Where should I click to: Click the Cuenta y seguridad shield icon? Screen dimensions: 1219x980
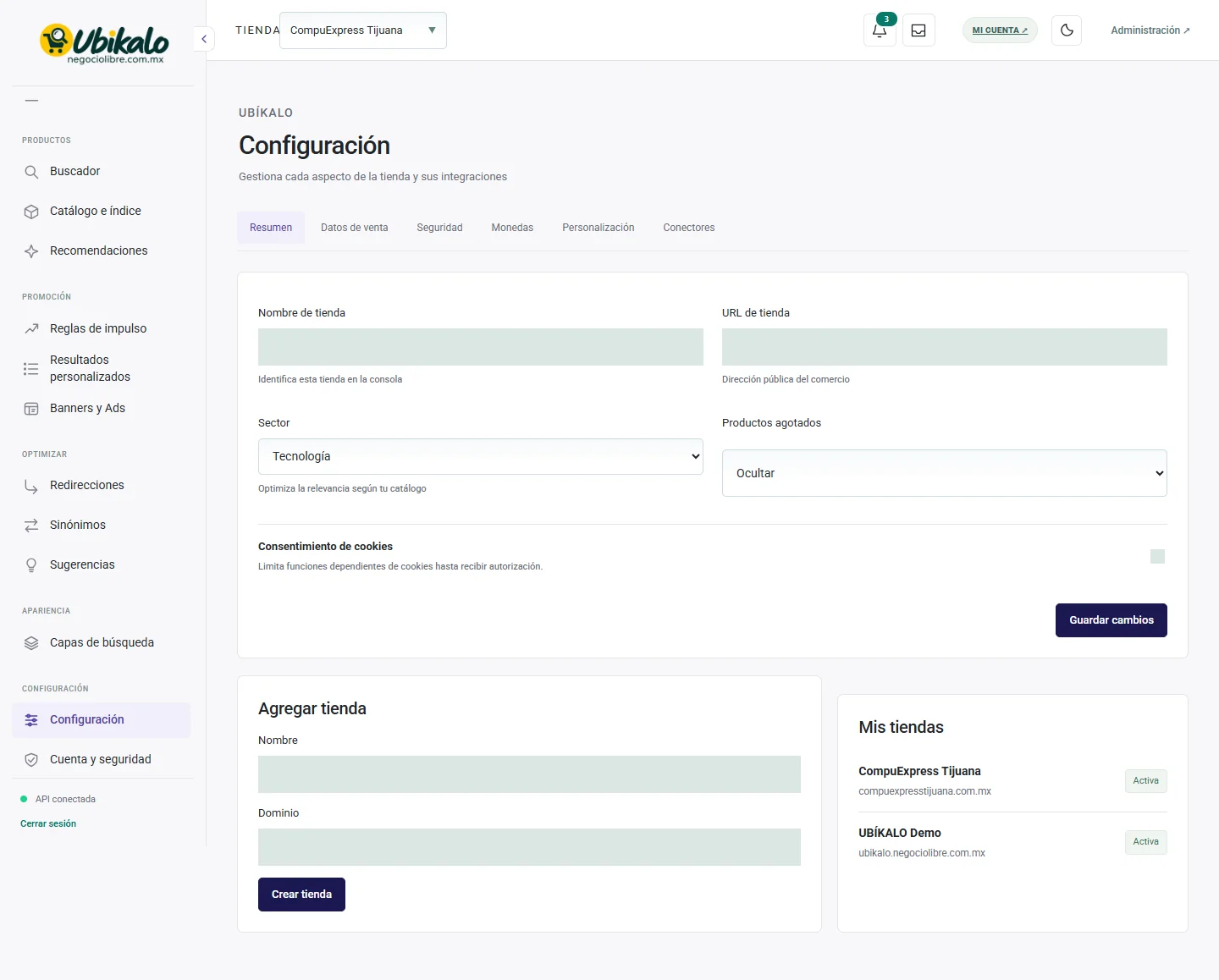[x=31, y=760]
